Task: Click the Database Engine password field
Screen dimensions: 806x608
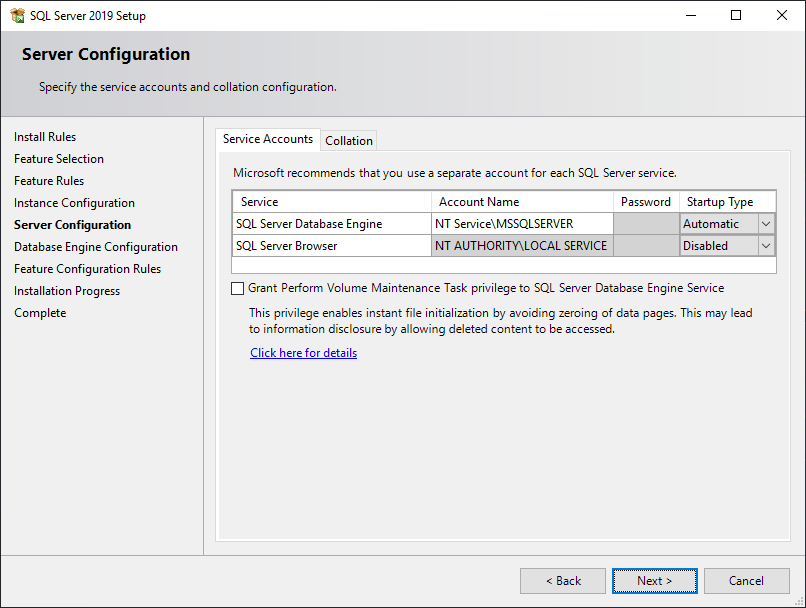Action: coord(646,224)
